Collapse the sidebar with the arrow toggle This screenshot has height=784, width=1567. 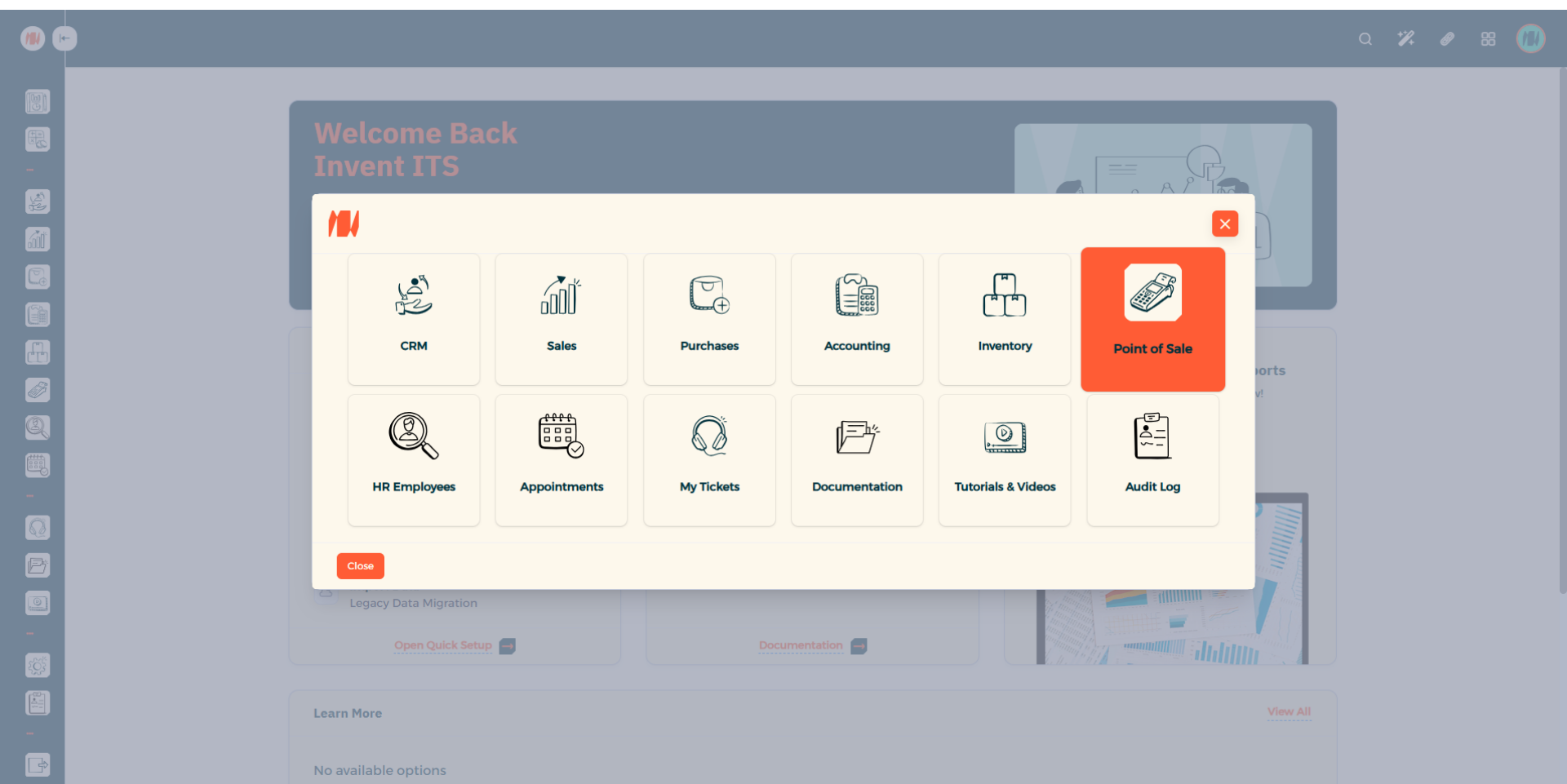pyautogui.click(x=64, y=38)
